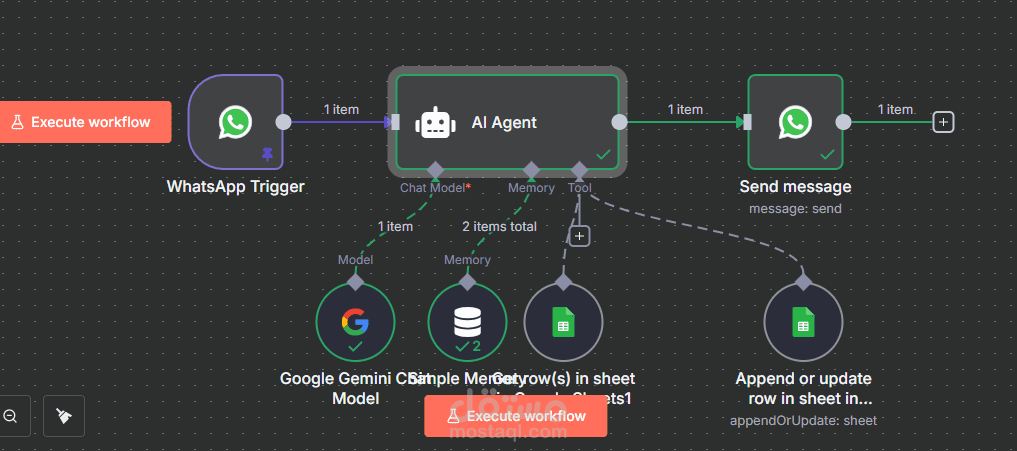Click the bottom Execute workflow button

click(x=516, y=416)
